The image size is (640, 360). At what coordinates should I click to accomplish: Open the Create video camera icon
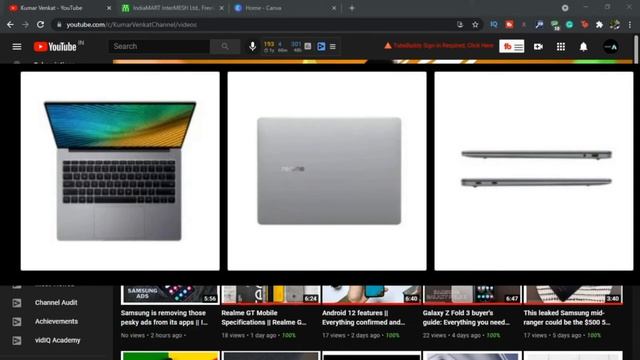(538, 47)
